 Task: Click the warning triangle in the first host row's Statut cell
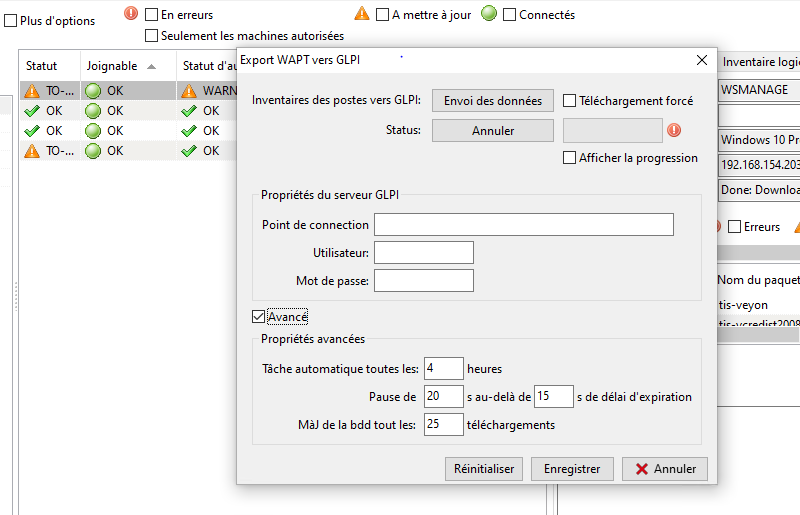pyautogui.click(x=32, y=91)
